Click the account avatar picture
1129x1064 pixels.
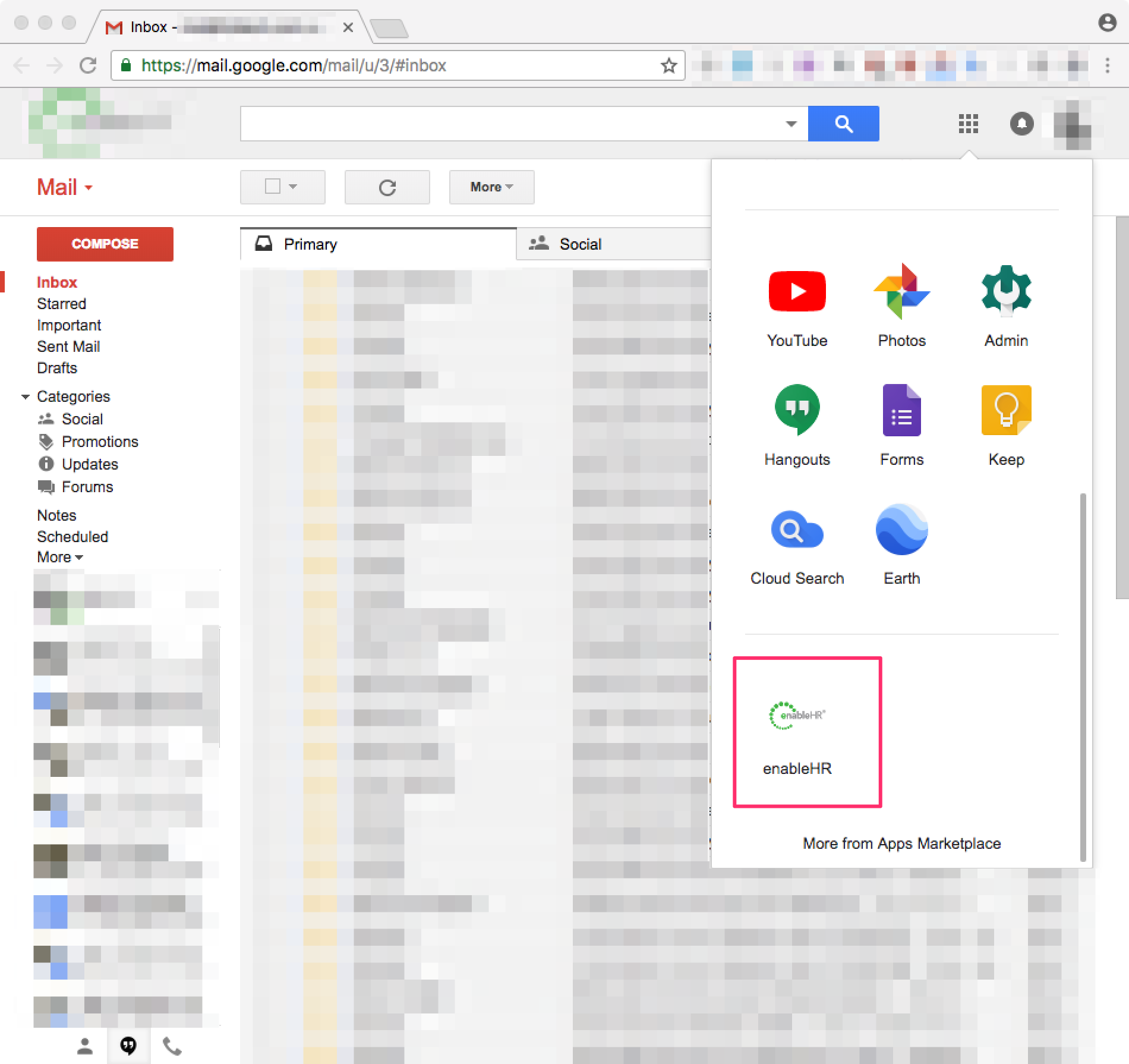point(1072,124)
